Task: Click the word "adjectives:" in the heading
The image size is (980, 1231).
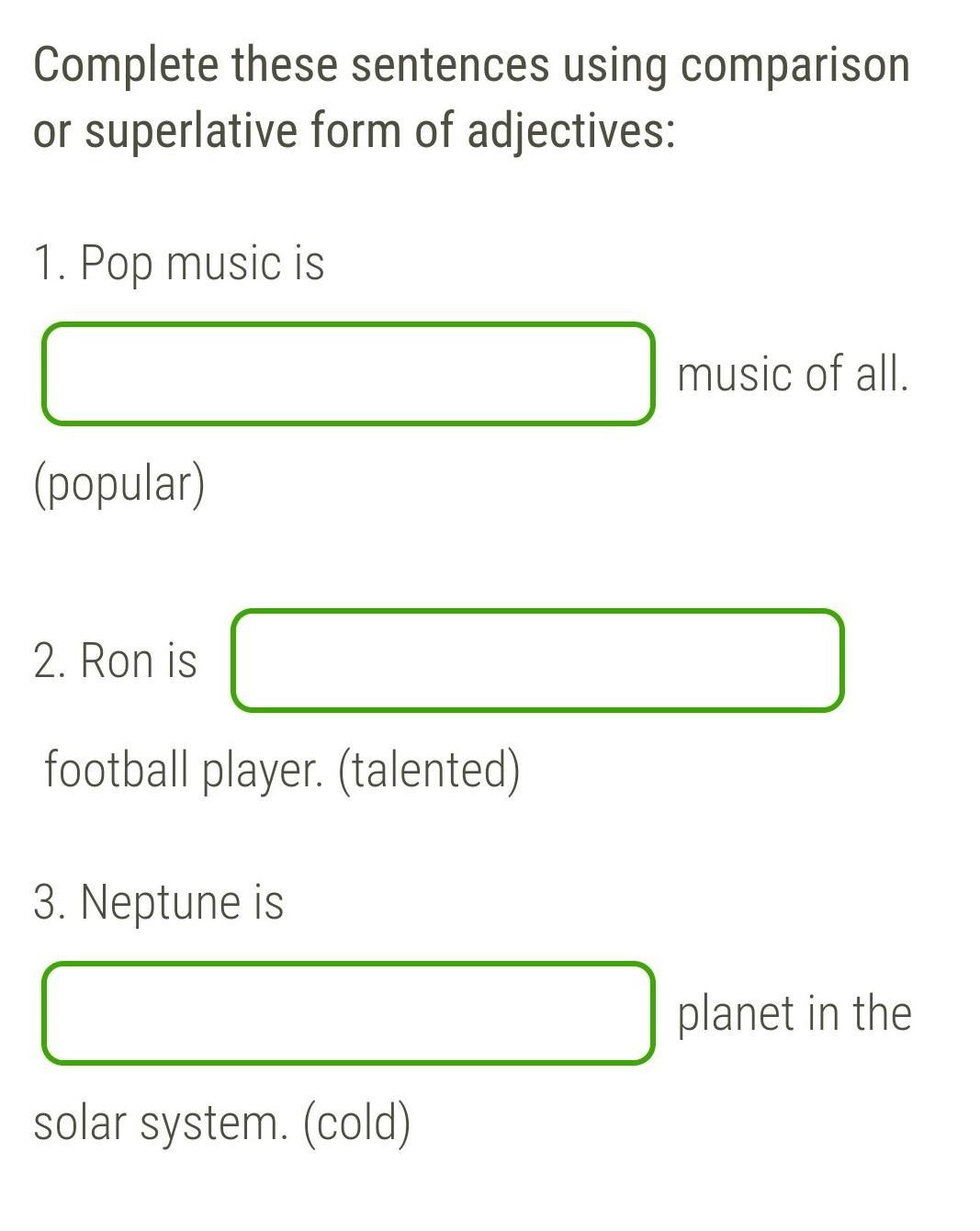Action: click(571, 130)
